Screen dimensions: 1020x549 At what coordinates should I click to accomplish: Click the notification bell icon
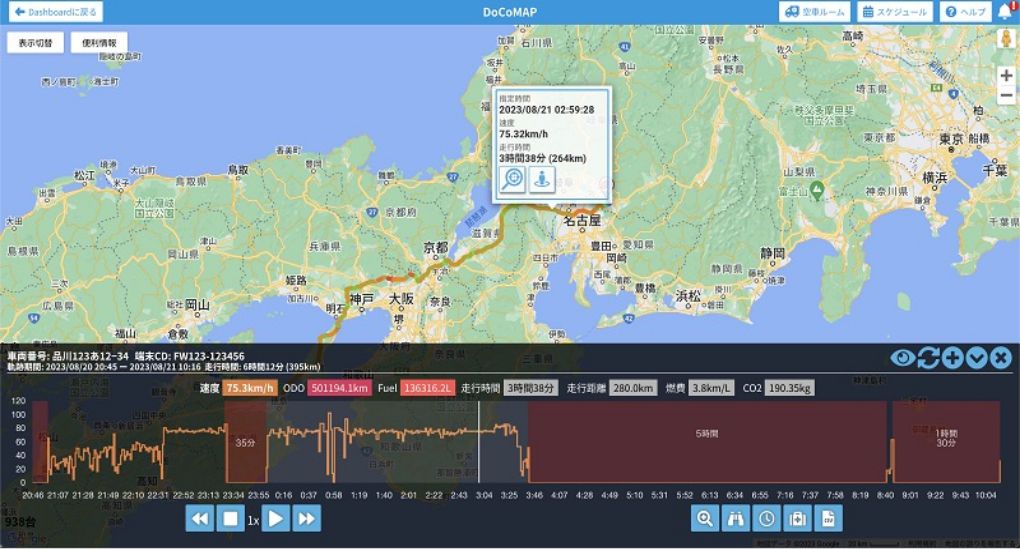[1005, 12]
